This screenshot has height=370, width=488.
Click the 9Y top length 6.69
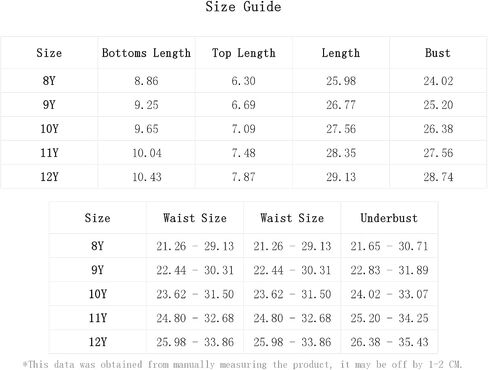[x=244, y=105]
